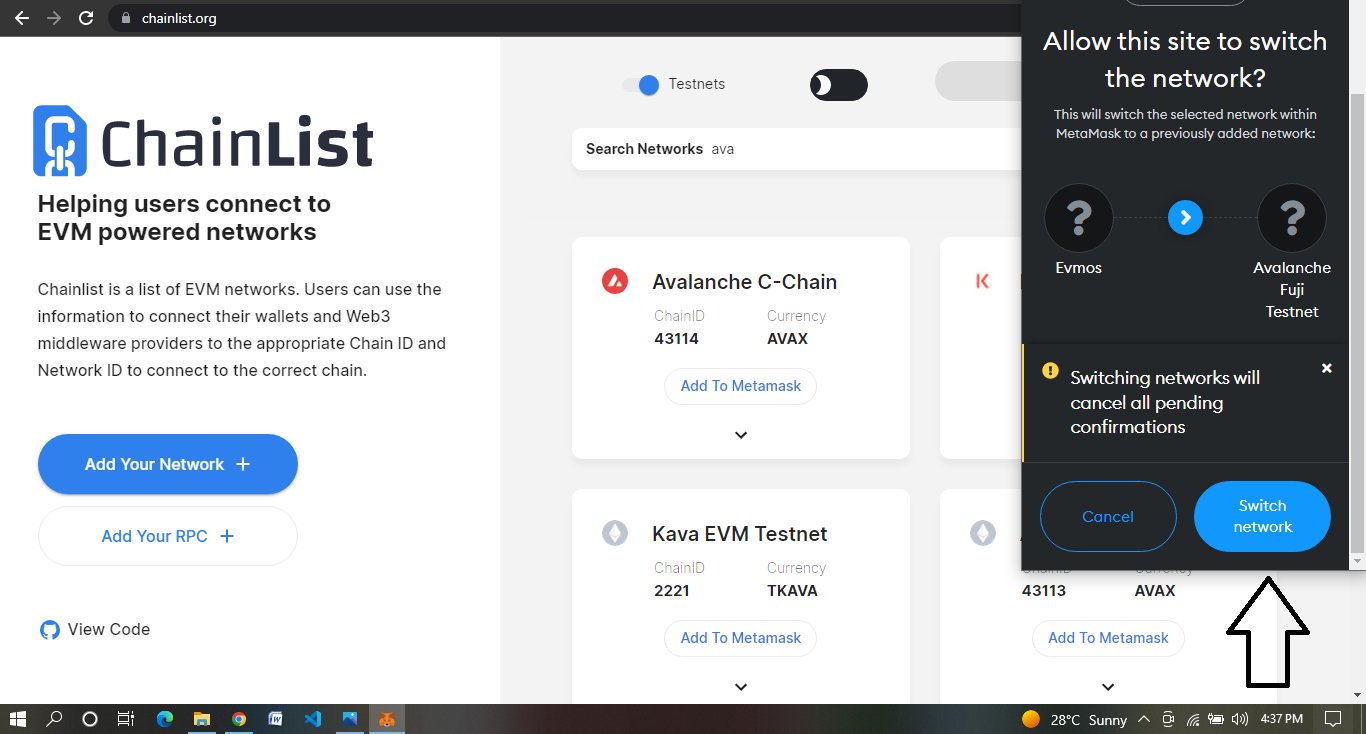Dismiss the pending confirmations warning

pyautogui.click(x=1327, y=368)
